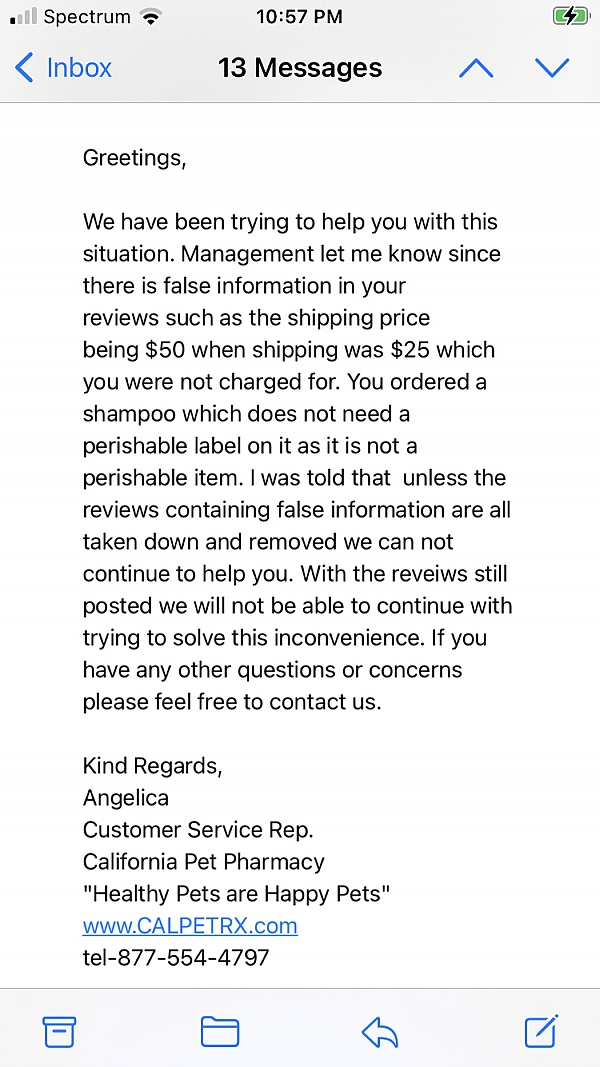Open the www.CALPETRX.com link
The height and width of the screenshot is (1067, 600).
190,925
